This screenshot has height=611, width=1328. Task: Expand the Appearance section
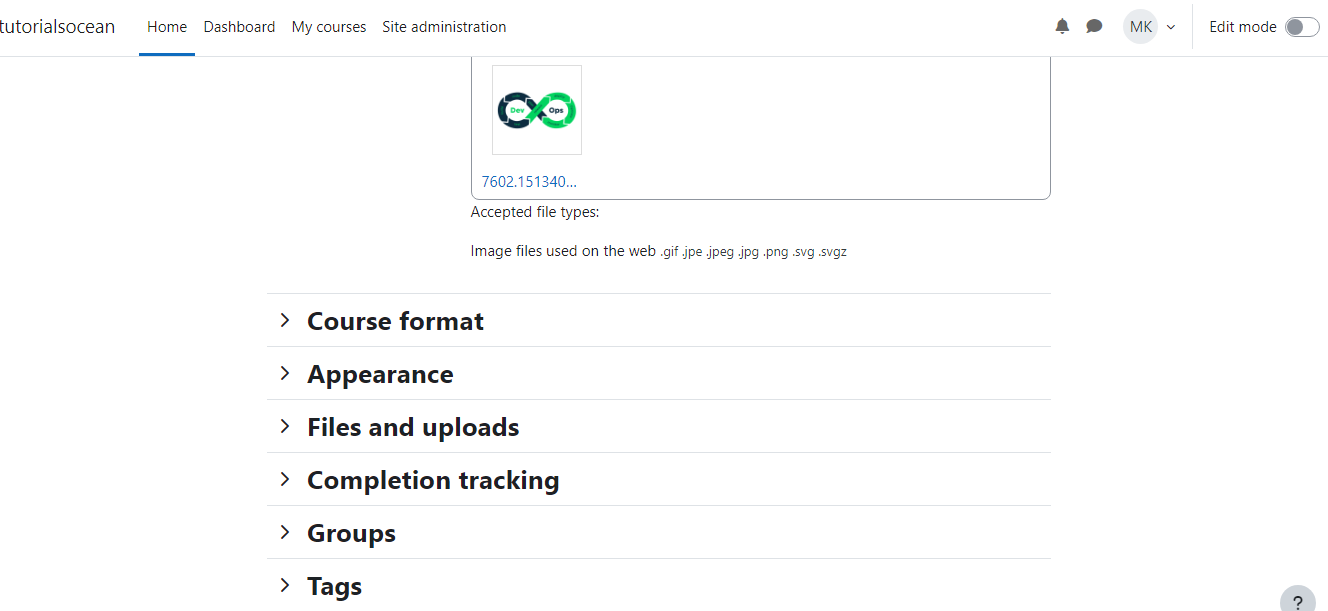pos(380,374)
